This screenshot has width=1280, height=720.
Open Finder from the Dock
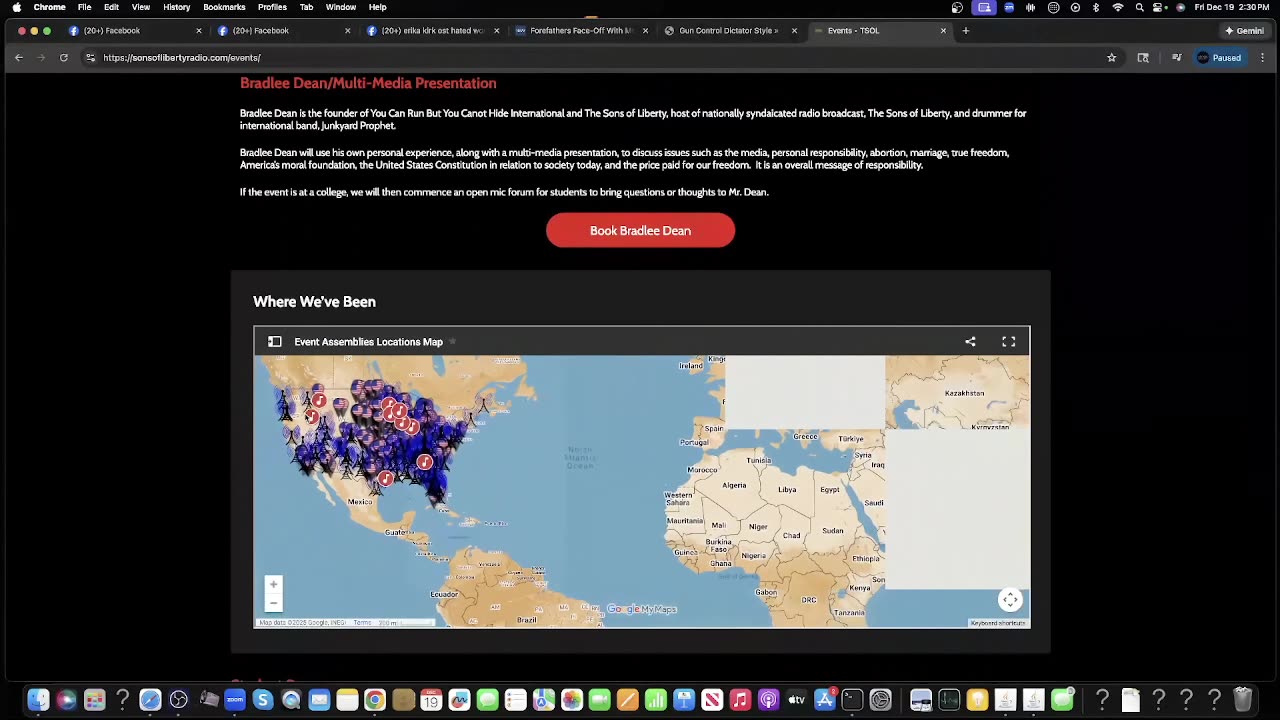[38, 700]
